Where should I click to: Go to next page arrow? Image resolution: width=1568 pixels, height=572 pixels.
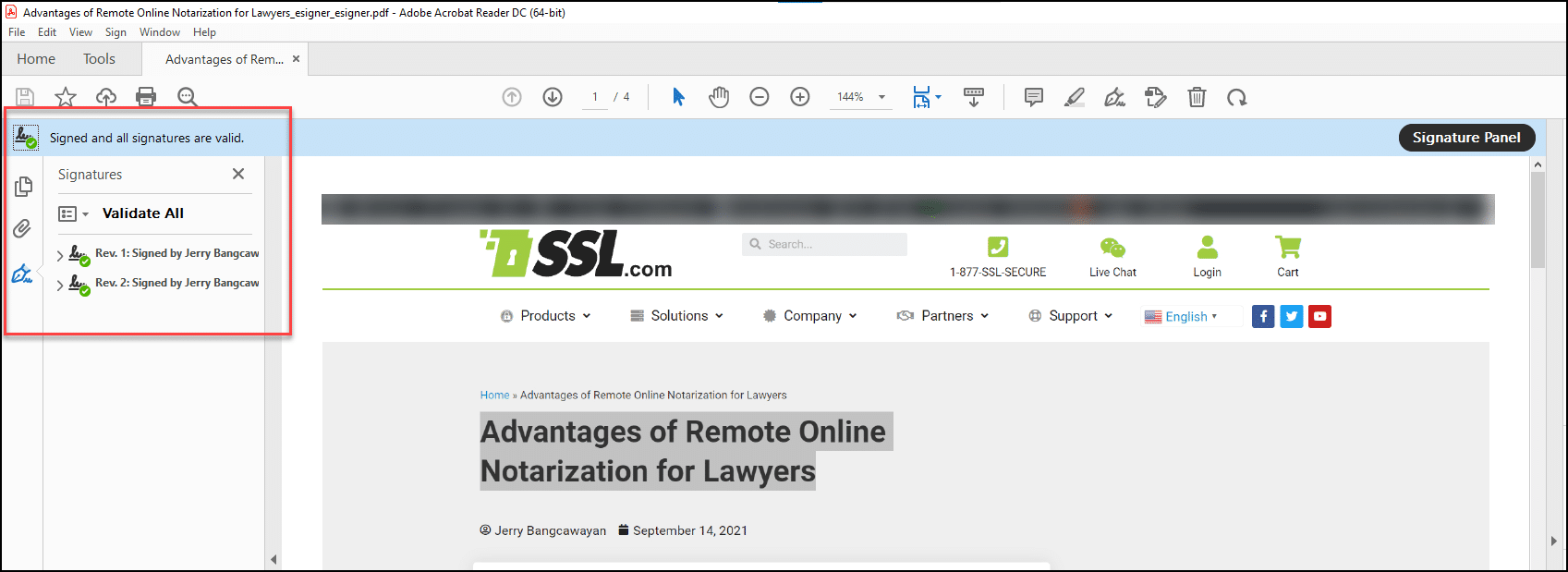553,97
